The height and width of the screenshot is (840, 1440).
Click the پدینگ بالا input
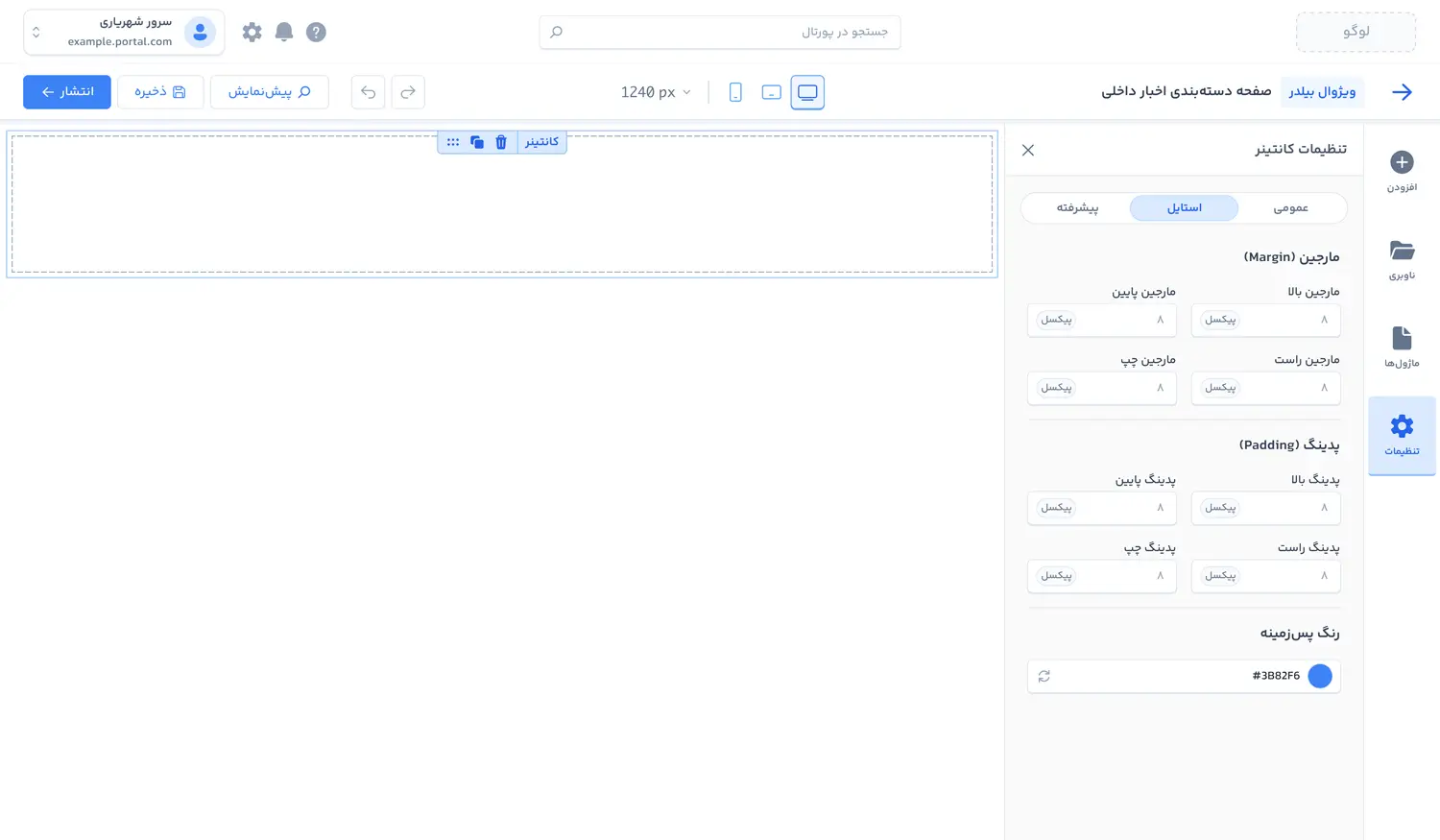(1265, 508)
